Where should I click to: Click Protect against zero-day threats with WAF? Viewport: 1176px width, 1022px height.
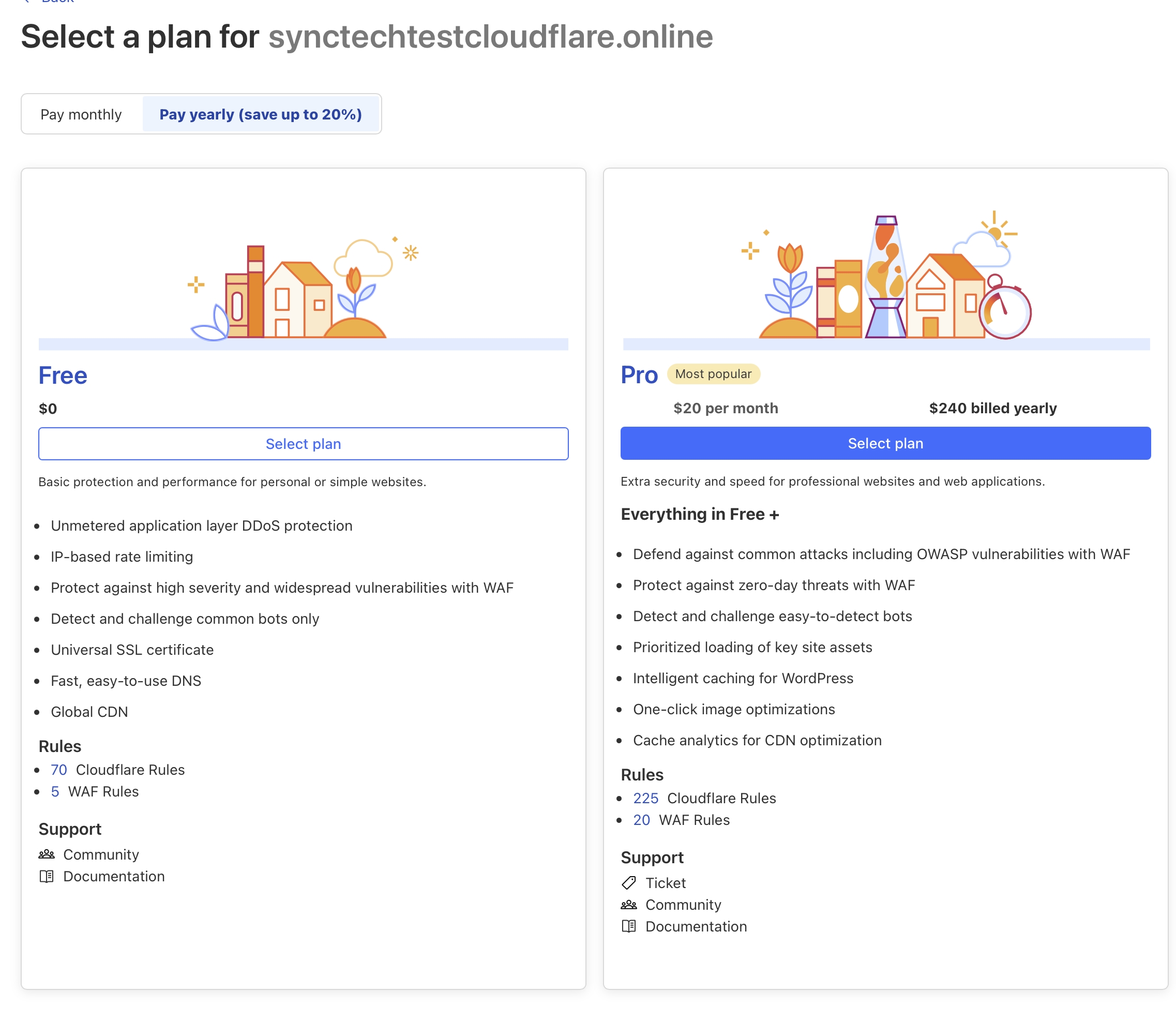point(774,585)
